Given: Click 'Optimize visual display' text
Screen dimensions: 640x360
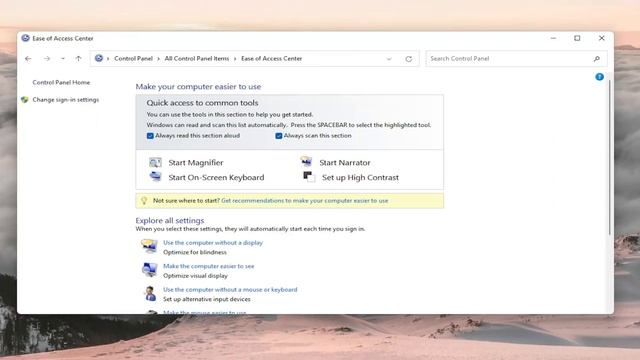Looking at the screenshot, I should pos(196,276).
